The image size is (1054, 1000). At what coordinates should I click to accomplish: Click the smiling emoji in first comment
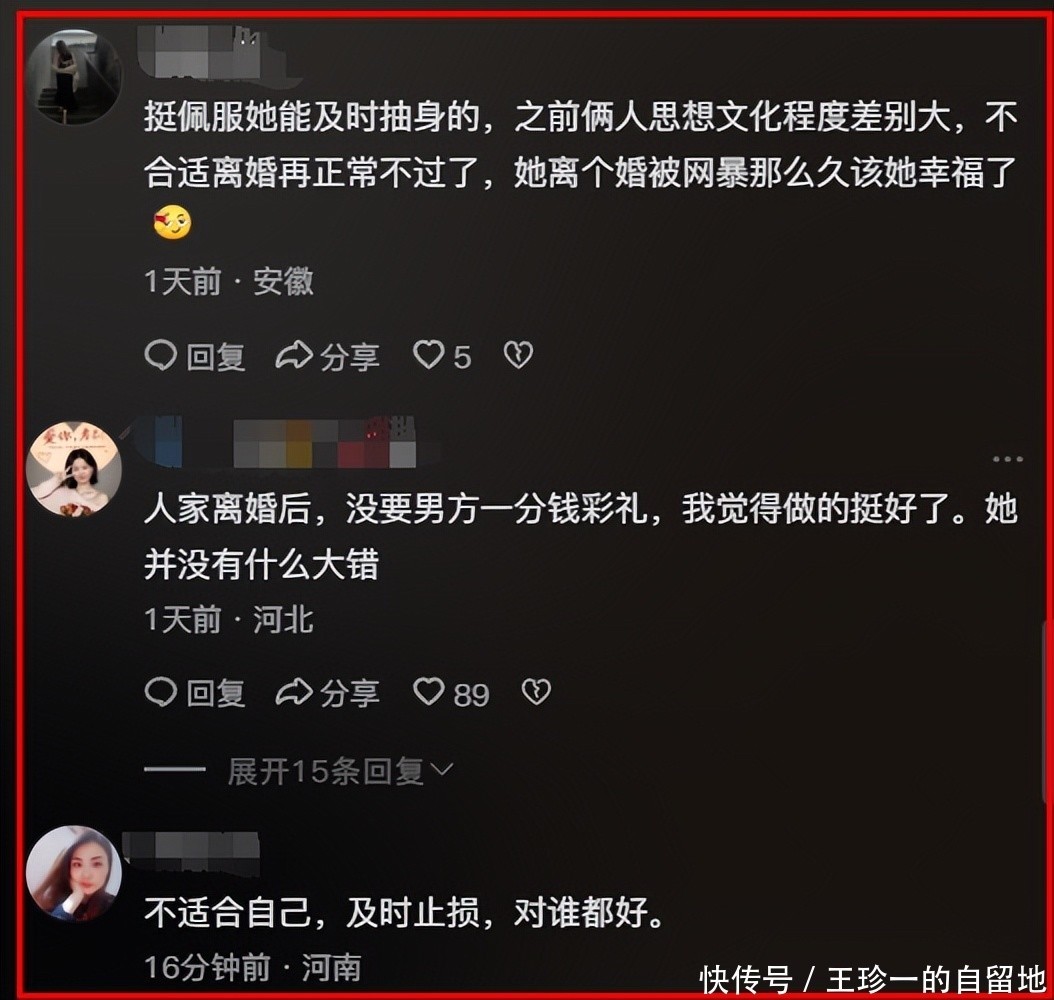point(172,222)
